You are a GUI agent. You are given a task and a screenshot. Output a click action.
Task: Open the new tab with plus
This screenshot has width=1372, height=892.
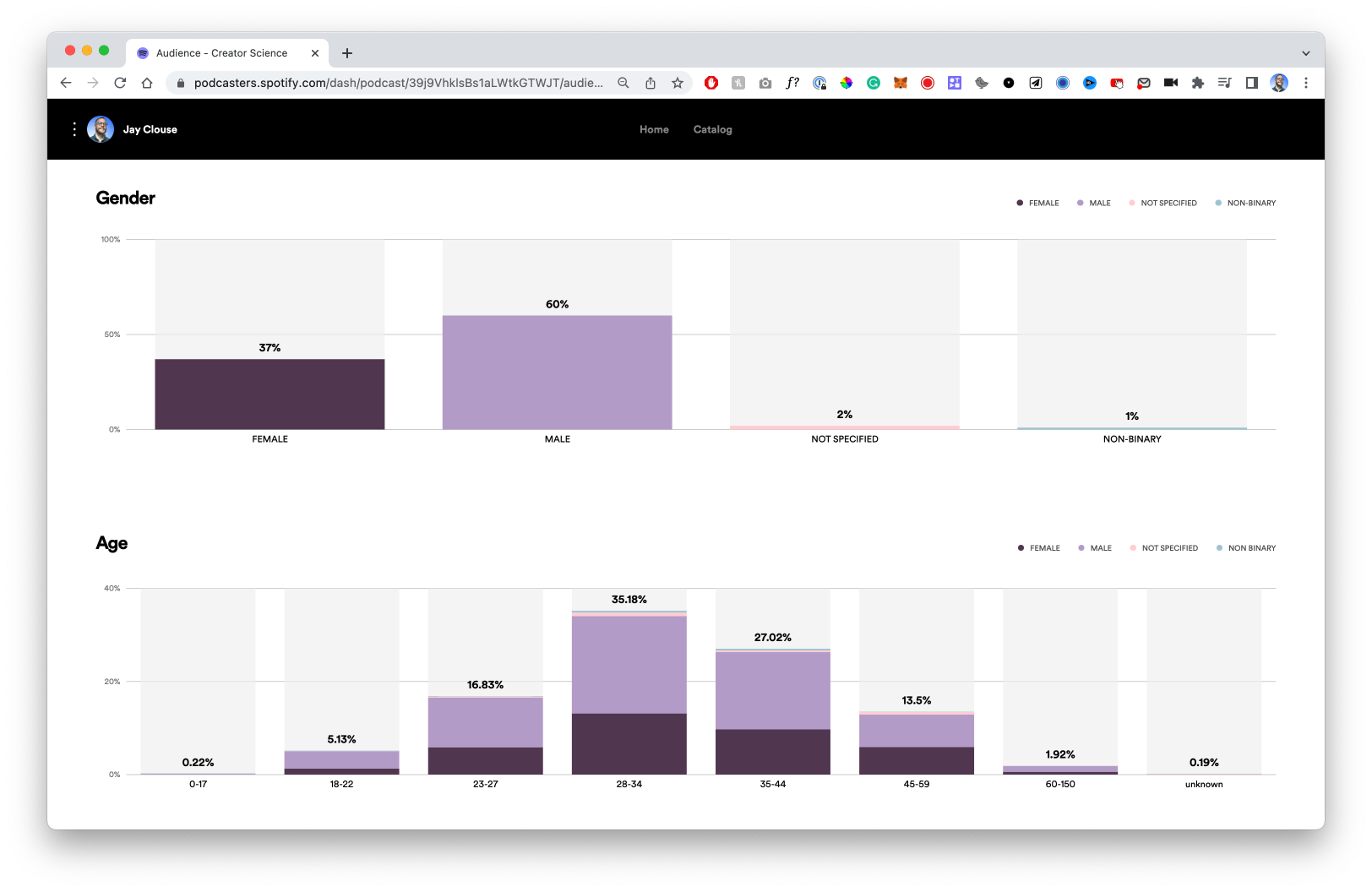tap(347, 53)
